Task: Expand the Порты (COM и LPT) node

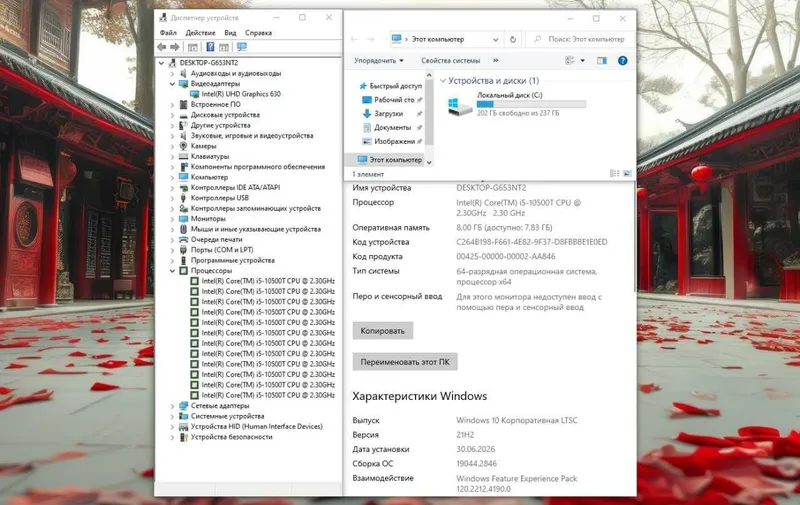Action: coord(172,250)
